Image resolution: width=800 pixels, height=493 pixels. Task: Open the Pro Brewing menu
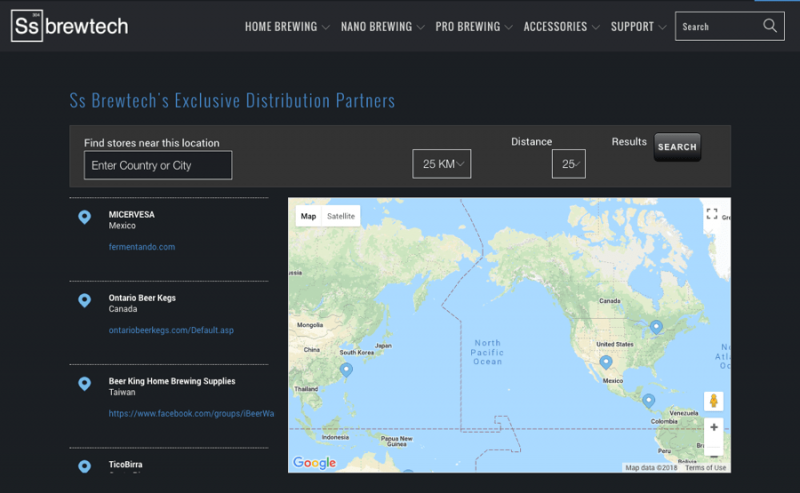(474, 27)
